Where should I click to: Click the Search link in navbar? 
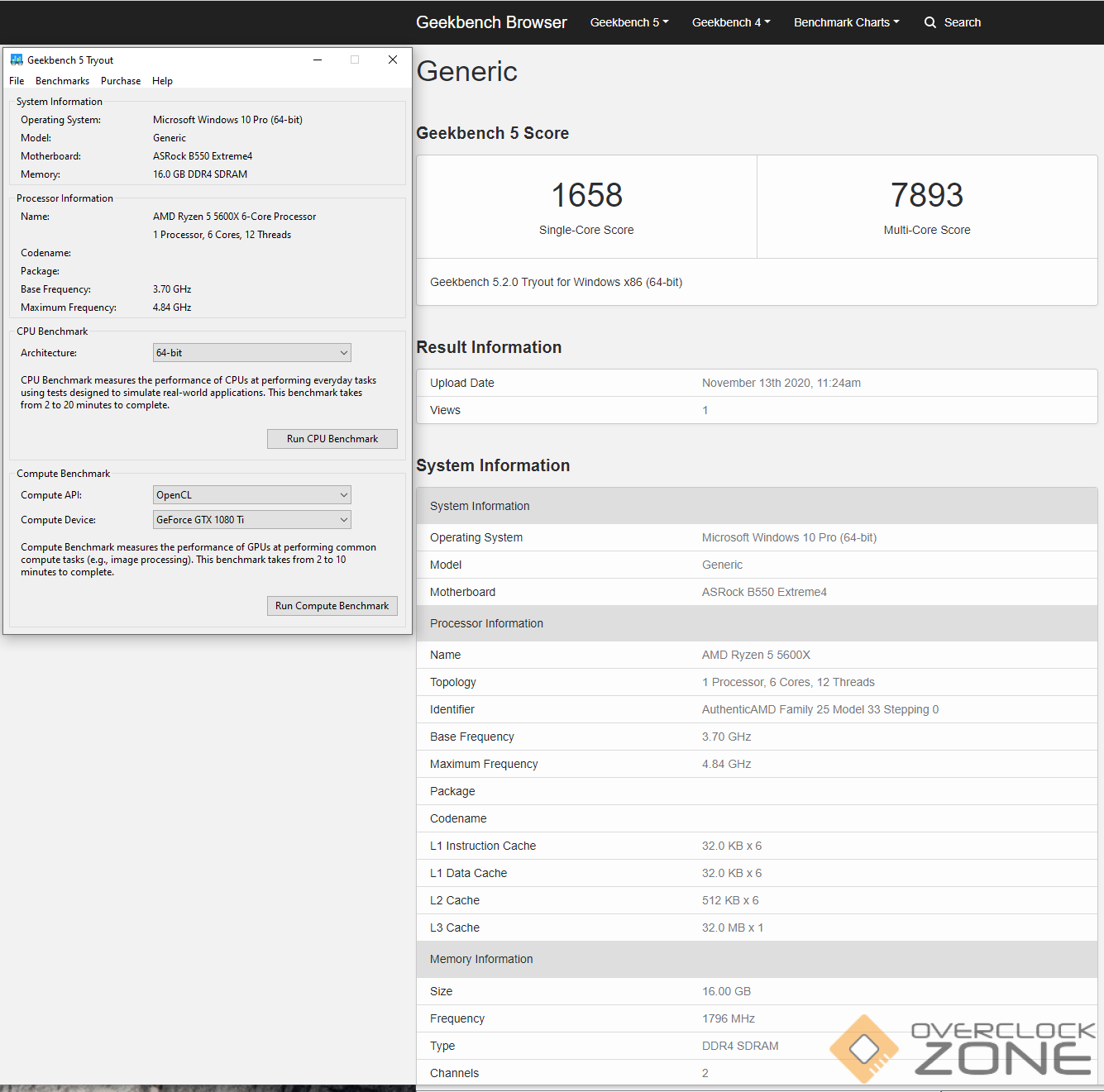(962, 22)
